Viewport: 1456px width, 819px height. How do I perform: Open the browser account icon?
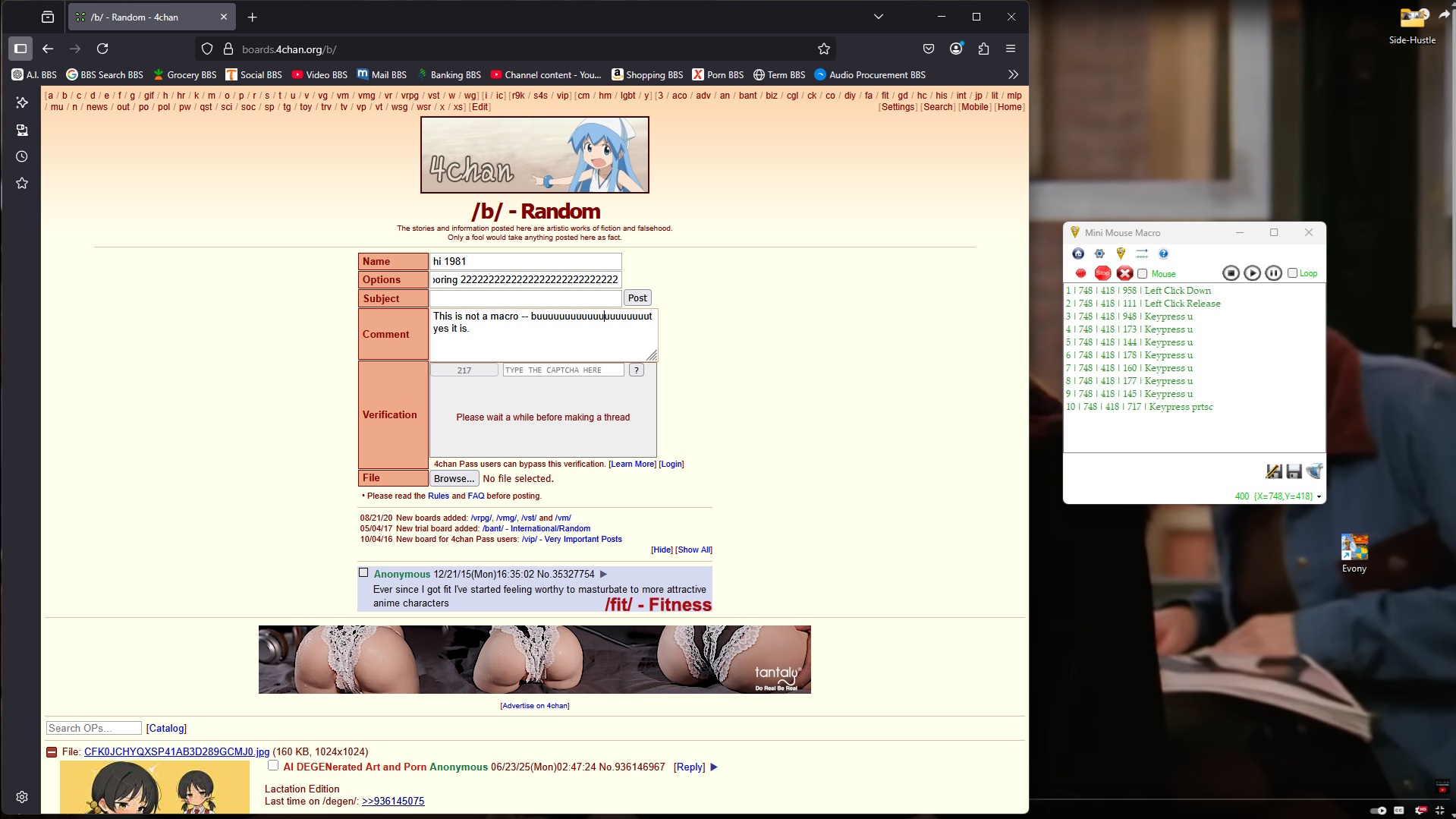click(956, 49)
